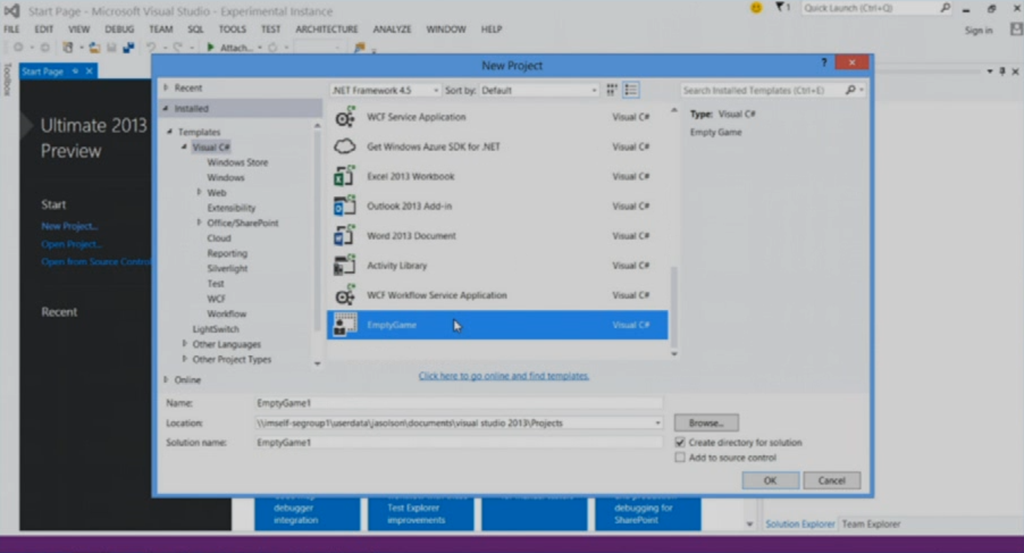The width and height of the screenshot is (1024, 553).
Task: Open the .NET Framework 4.5 dropdown
Action: (385, 90)
